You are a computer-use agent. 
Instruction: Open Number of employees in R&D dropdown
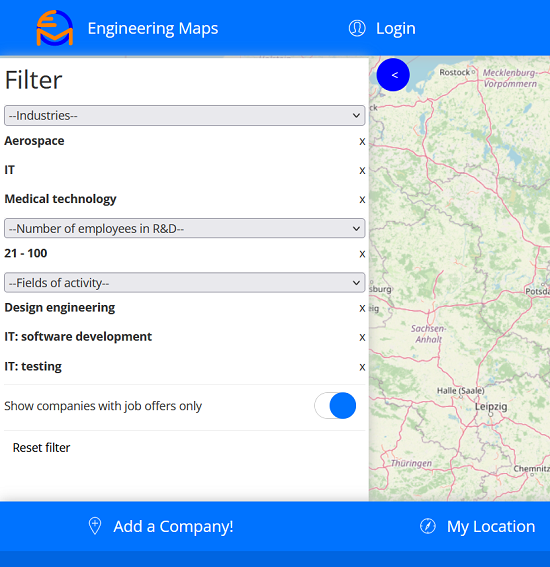click(x=184, y=228)
